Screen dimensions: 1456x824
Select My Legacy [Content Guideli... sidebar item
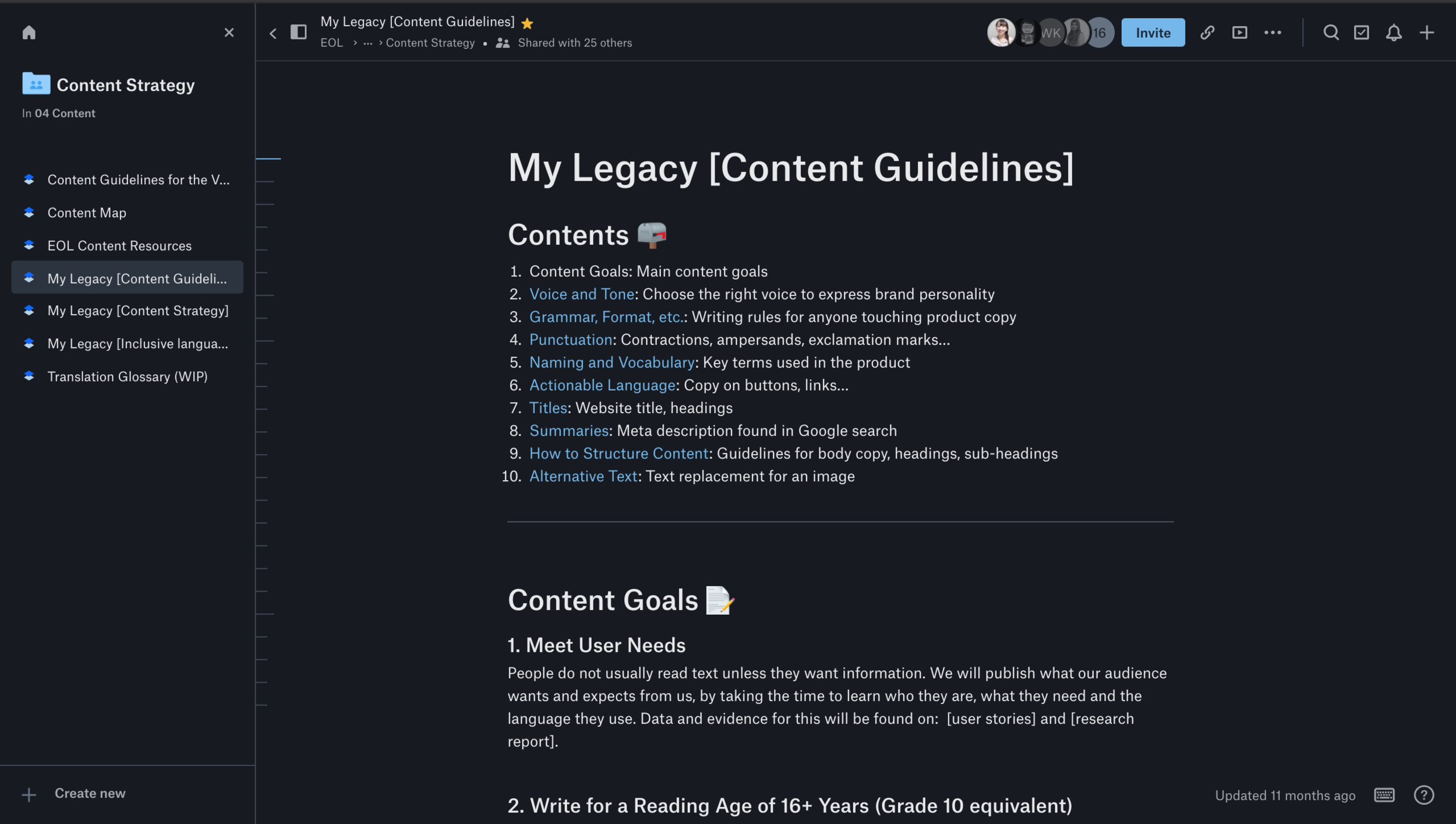click(x=128, y=278)
